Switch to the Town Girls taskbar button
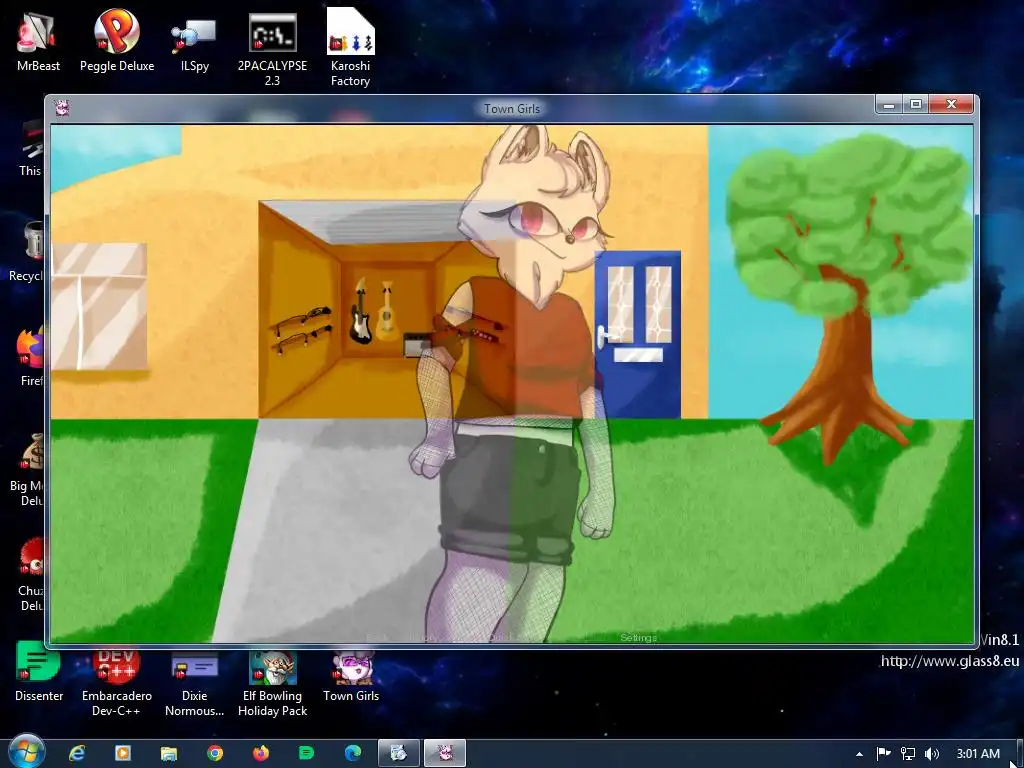Viewport: 1024px width, 768px height. coord(445,753)
